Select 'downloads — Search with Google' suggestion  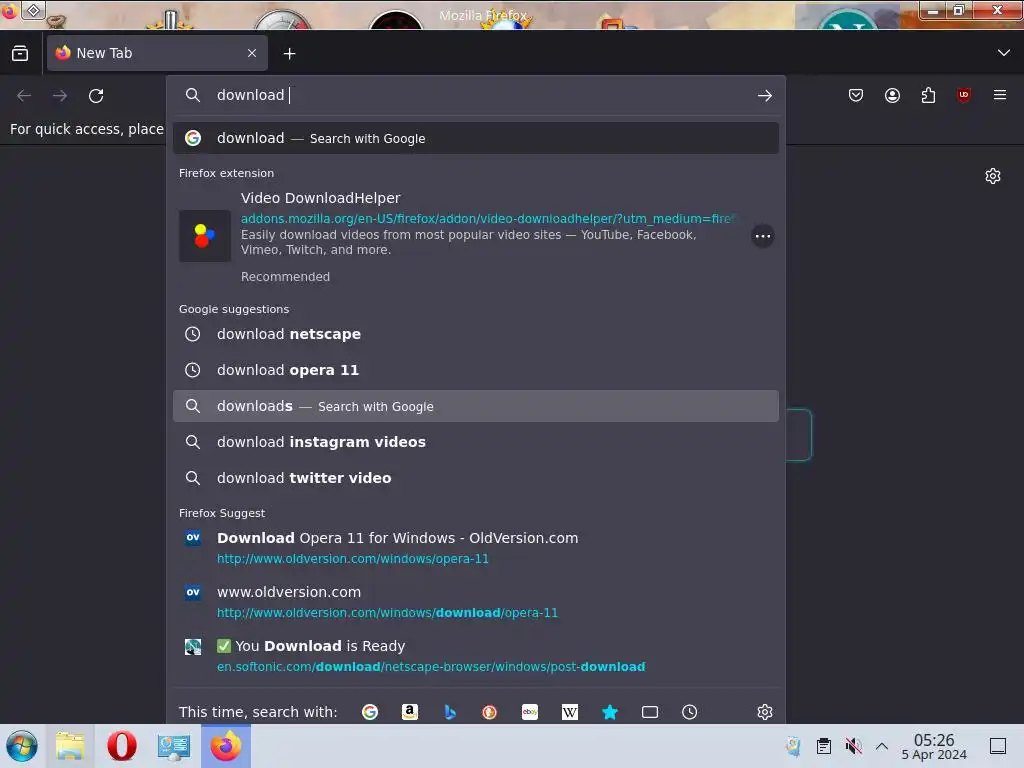point(475,406)
